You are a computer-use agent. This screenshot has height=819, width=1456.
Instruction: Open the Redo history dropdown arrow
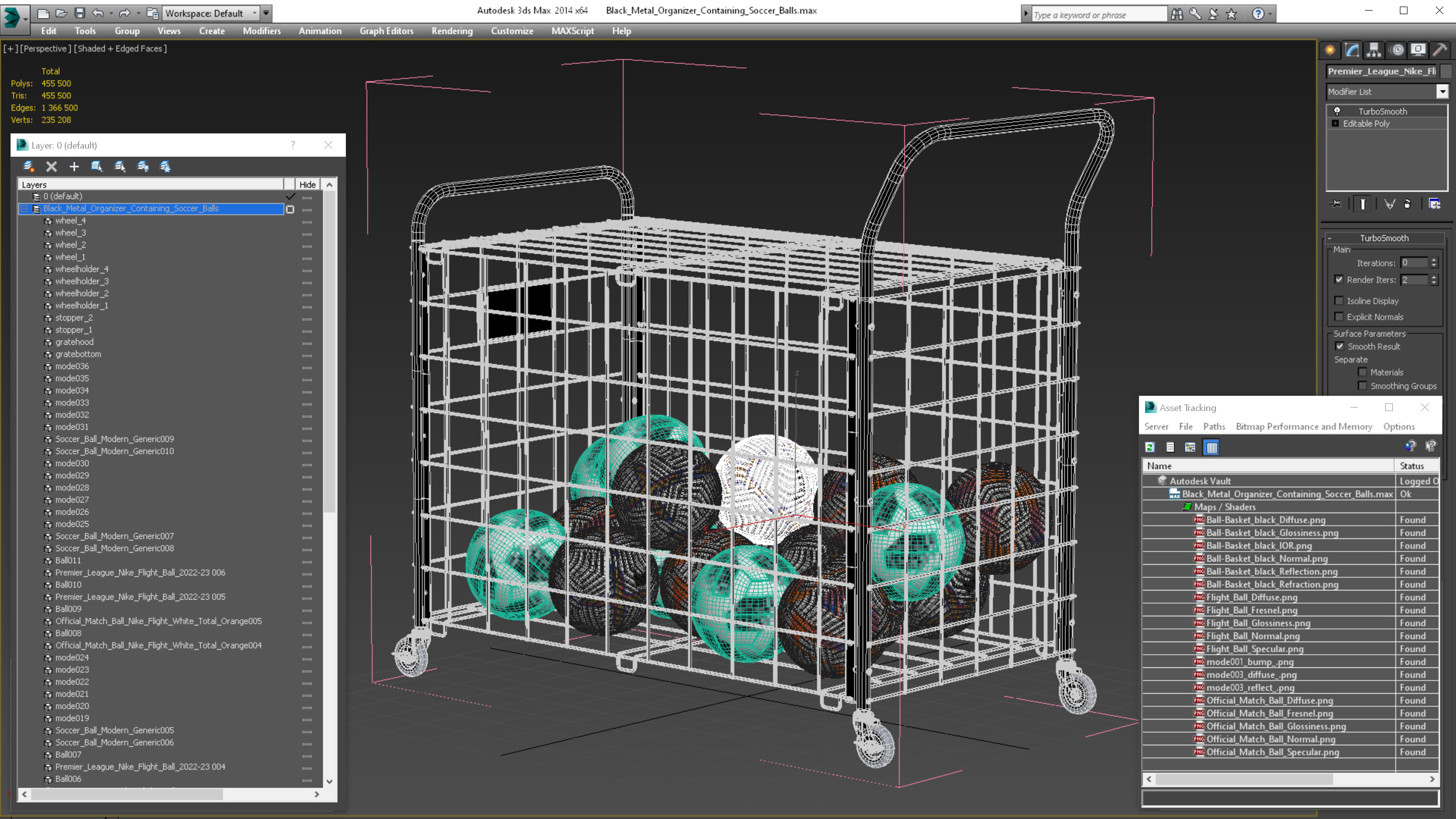pyautogui.click(x=138, y=13)
